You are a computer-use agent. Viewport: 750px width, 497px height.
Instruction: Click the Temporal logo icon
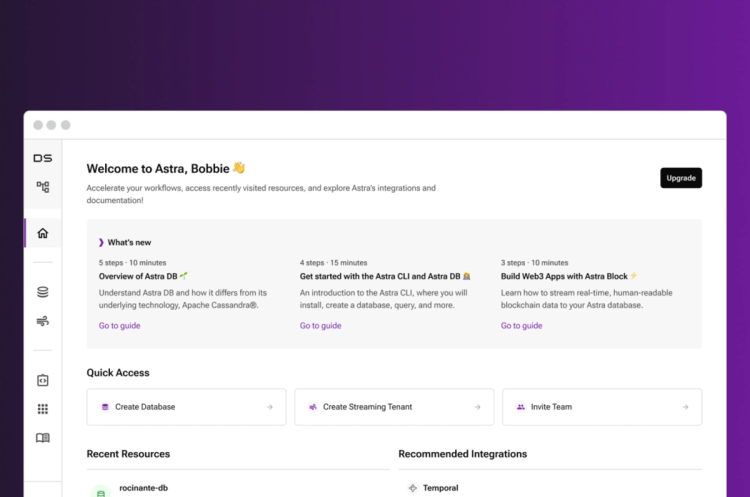(412, 488)
